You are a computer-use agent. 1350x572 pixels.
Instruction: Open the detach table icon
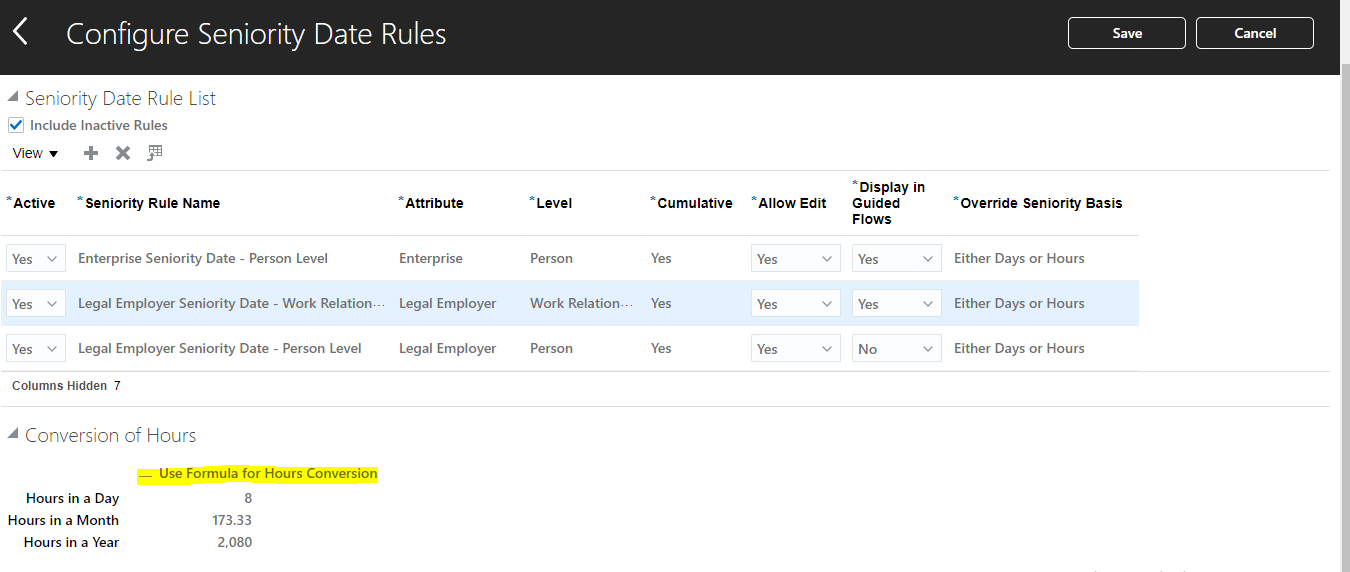click(x=154, y=153)
